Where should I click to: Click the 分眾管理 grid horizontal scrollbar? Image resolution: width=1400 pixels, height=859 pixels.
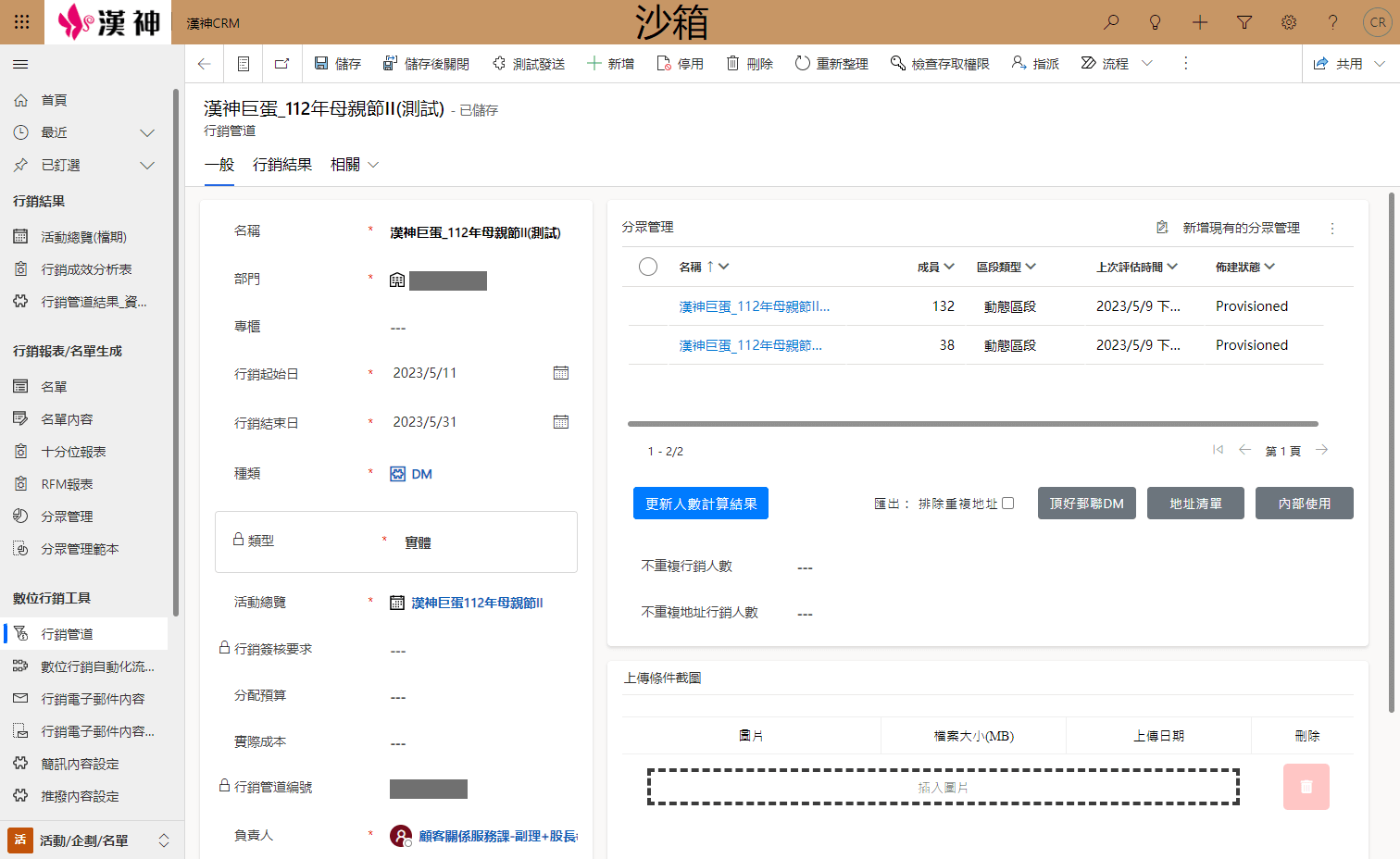973,424
